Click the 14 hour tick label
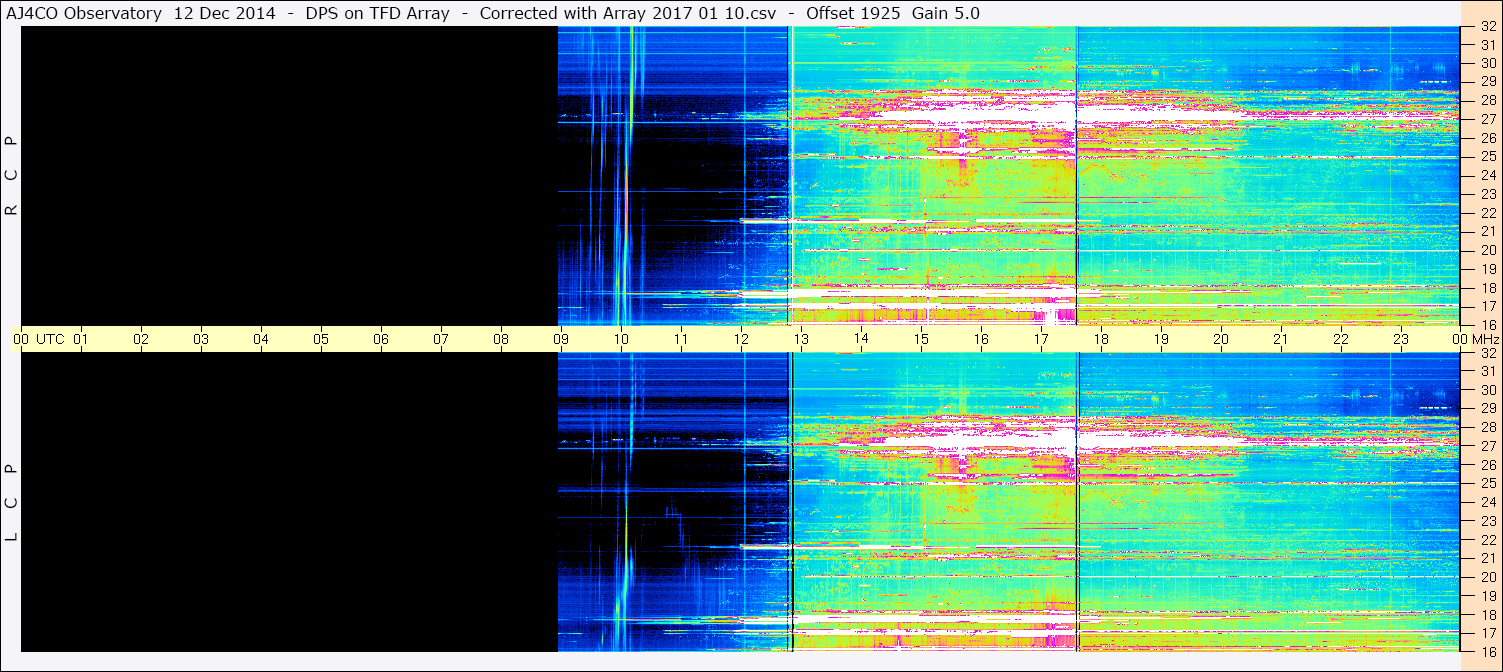 pyautogui.click(x=861, y=339)
